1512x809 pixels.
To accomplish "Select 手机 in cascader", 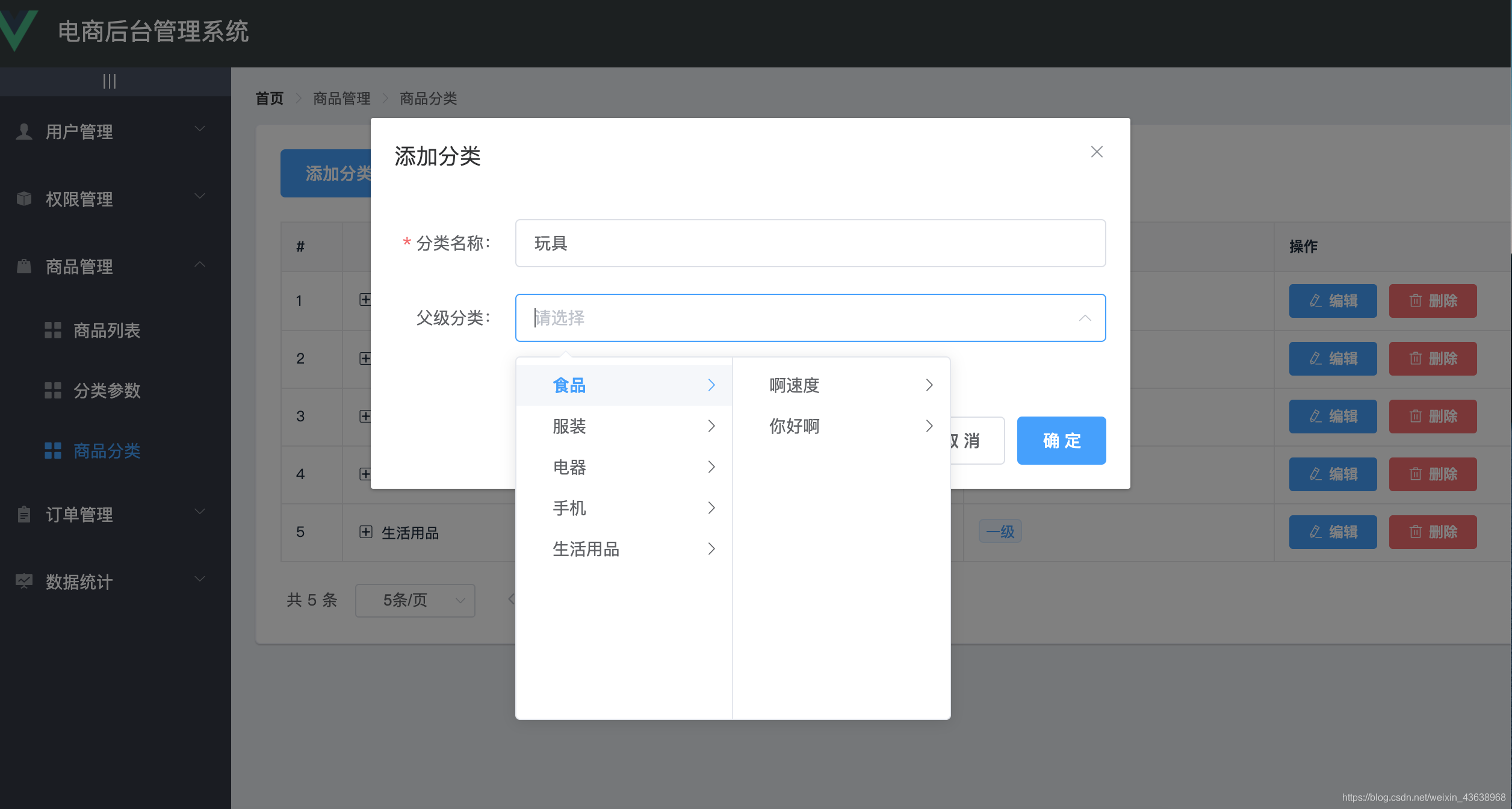I will [624, 508].
